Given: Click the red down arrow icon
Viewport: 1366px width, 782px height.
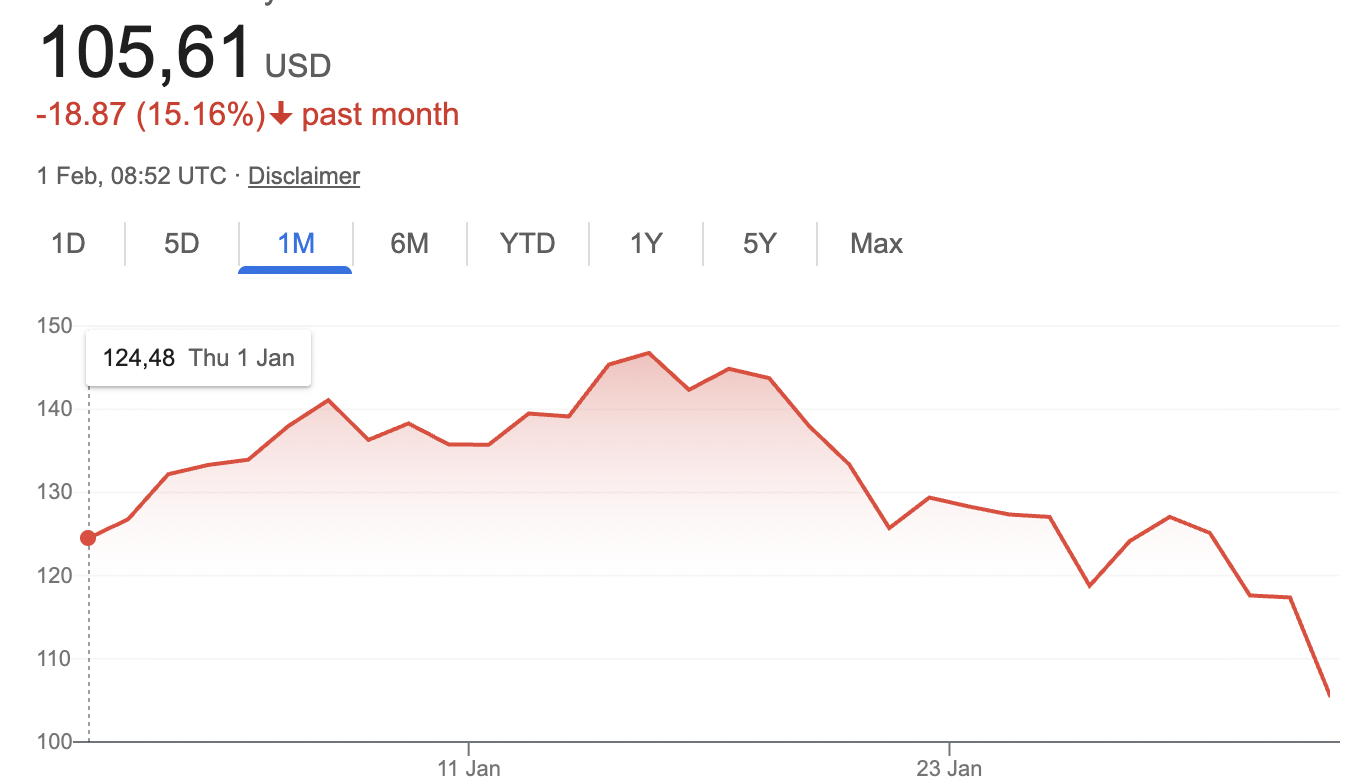Looking at the screenshot, I should click(281, 115).
